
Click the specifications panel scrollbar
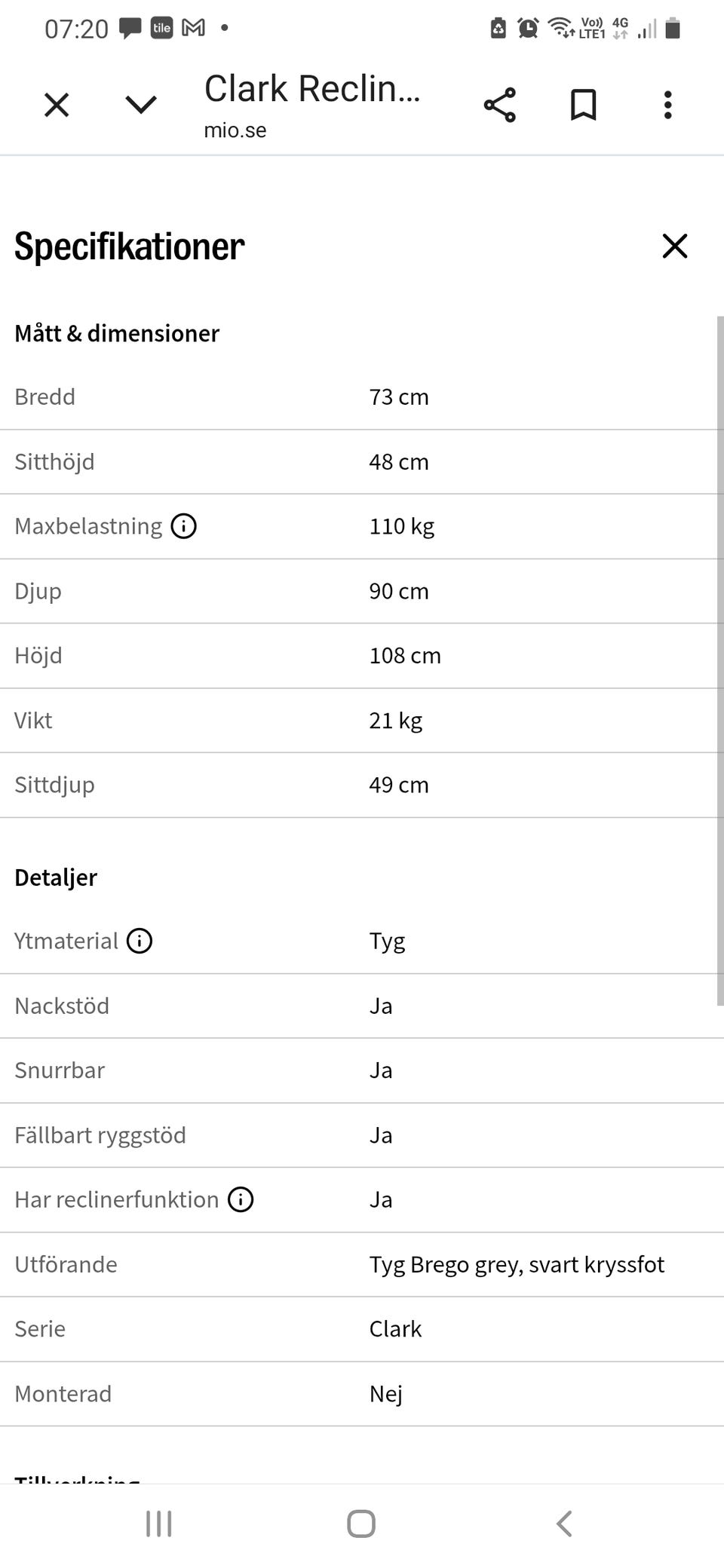(719, 660)
